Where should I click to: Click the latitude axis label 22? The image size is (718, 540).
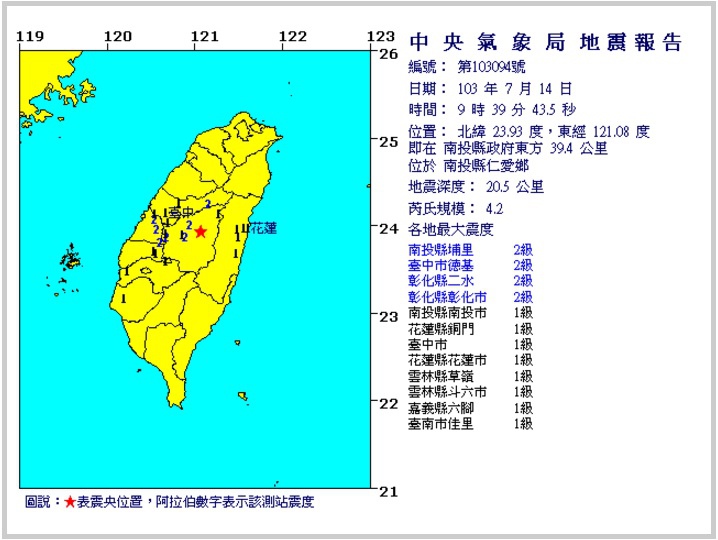[389, 404]
